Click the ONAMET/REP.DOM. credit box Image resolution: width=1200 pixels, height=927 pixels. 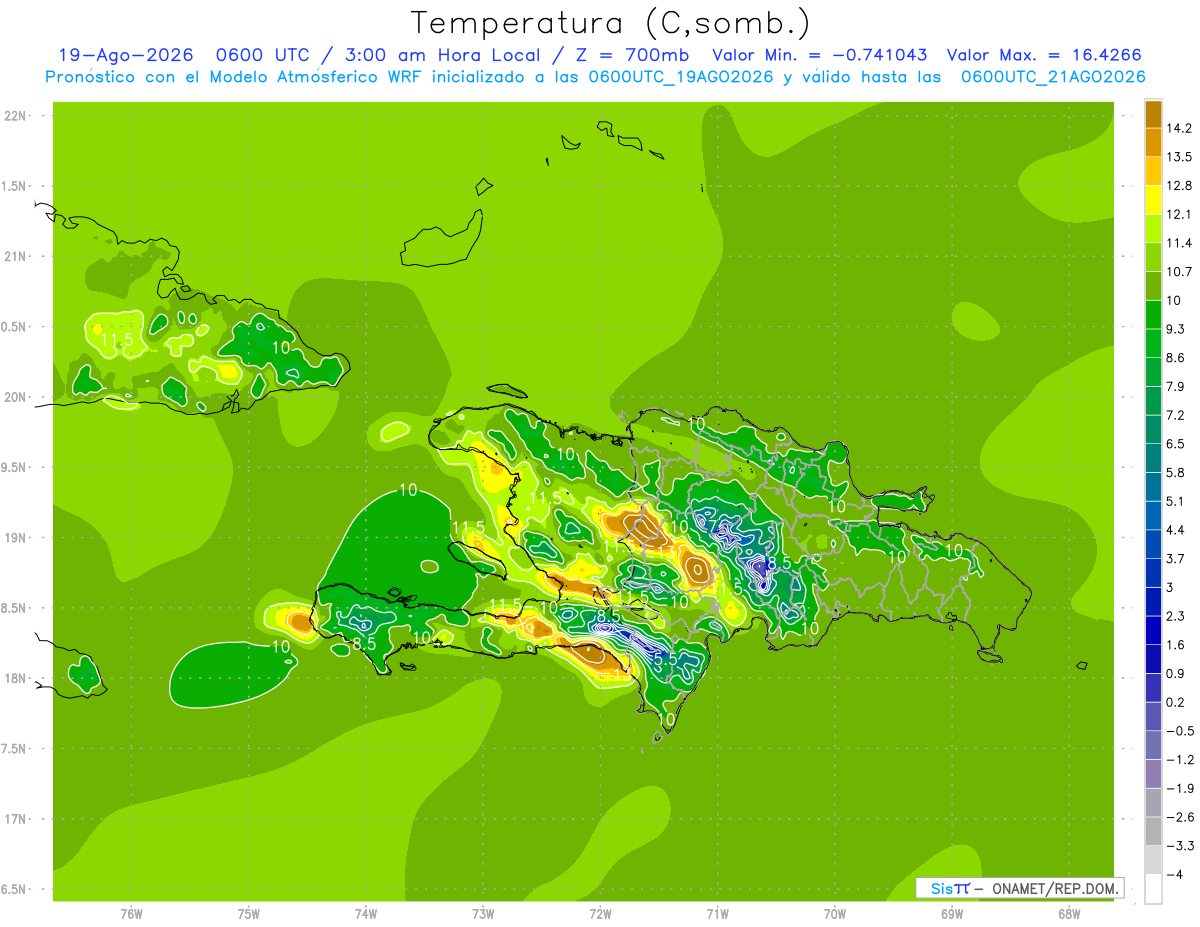[x=1019, y=888]
